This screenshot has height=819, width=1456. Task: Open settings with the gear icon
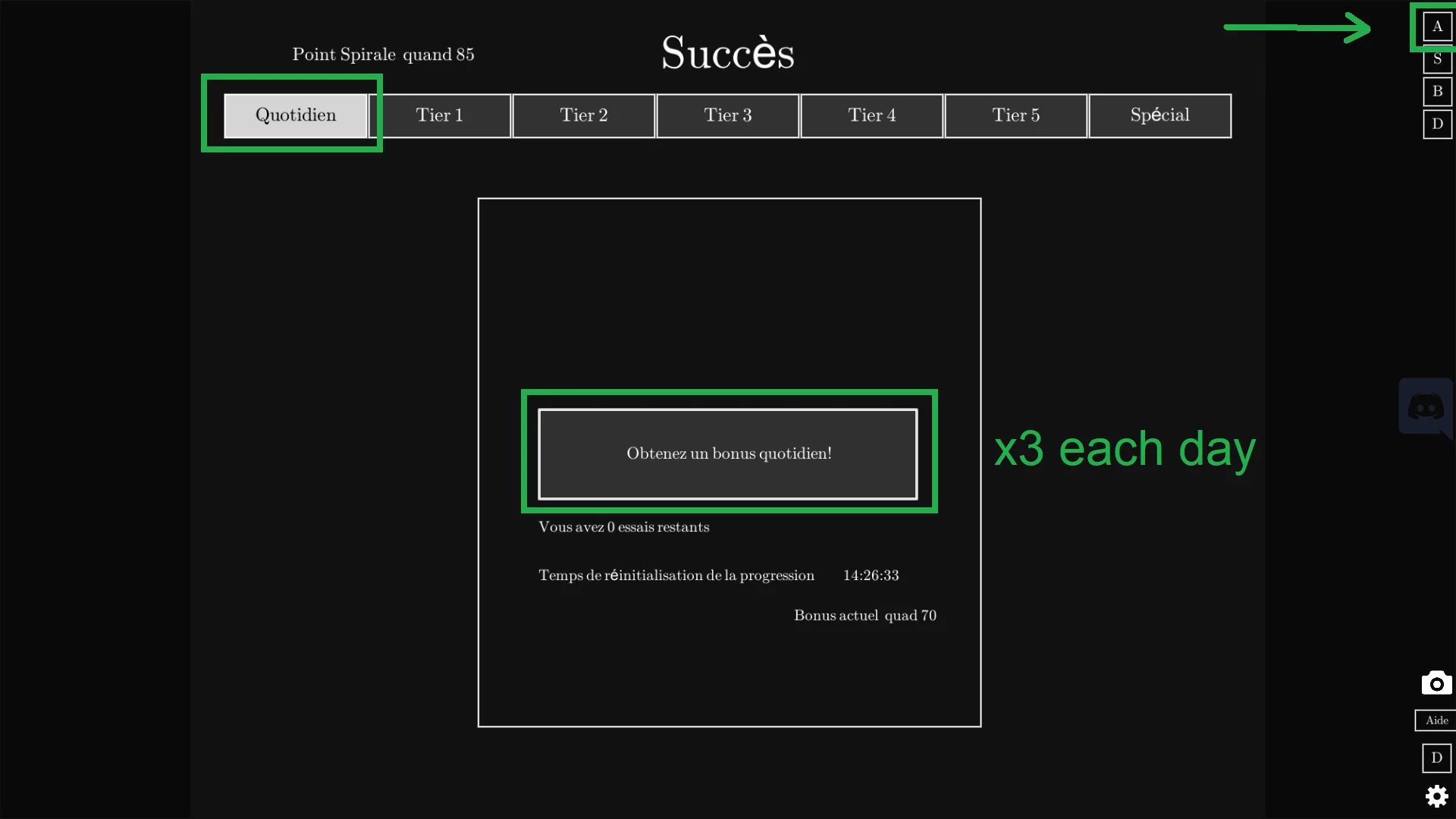(1436, 796)
